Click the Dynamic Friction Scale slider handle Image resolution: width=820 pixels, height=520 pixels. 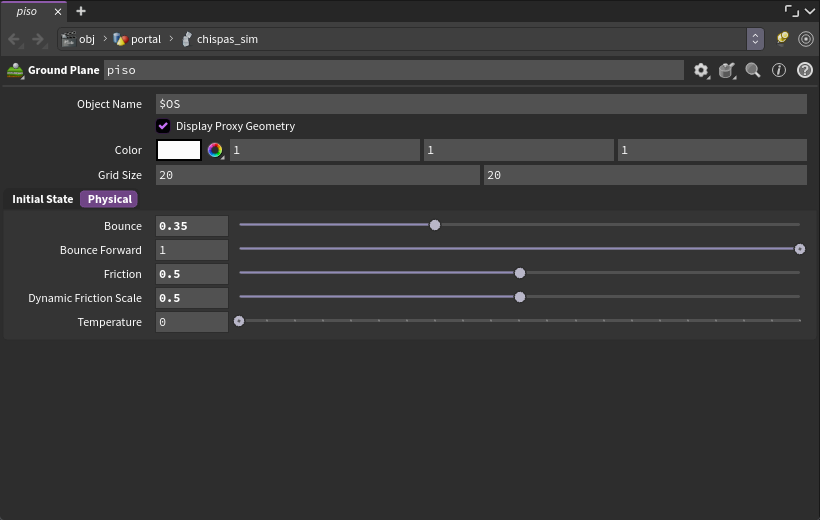520,298
